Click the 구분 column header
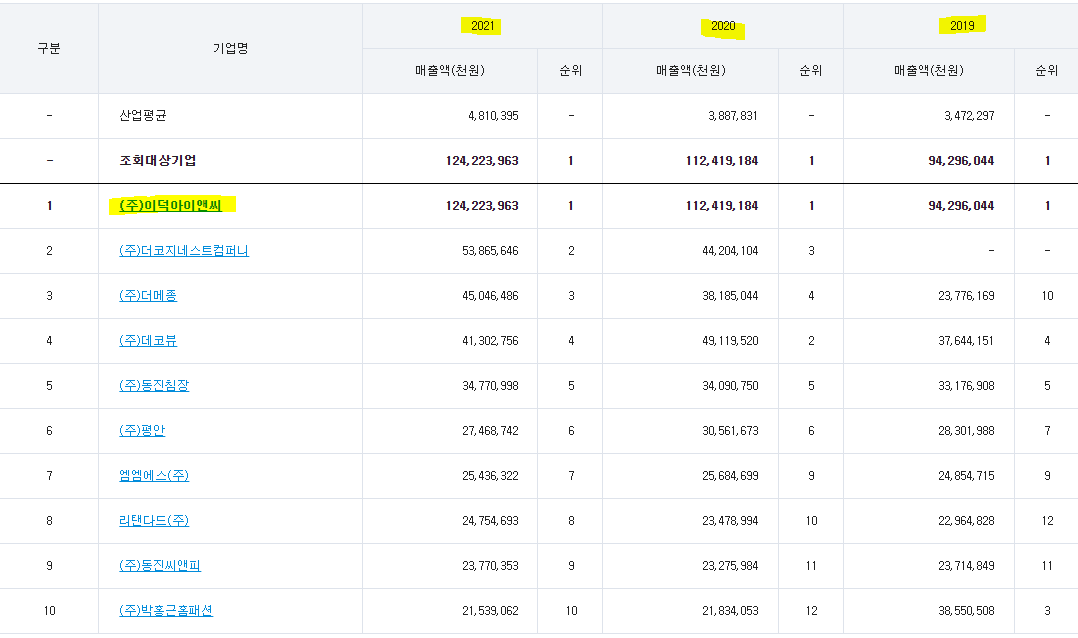The width and height of the screenshot is (1078, 638). coord(49,48)
